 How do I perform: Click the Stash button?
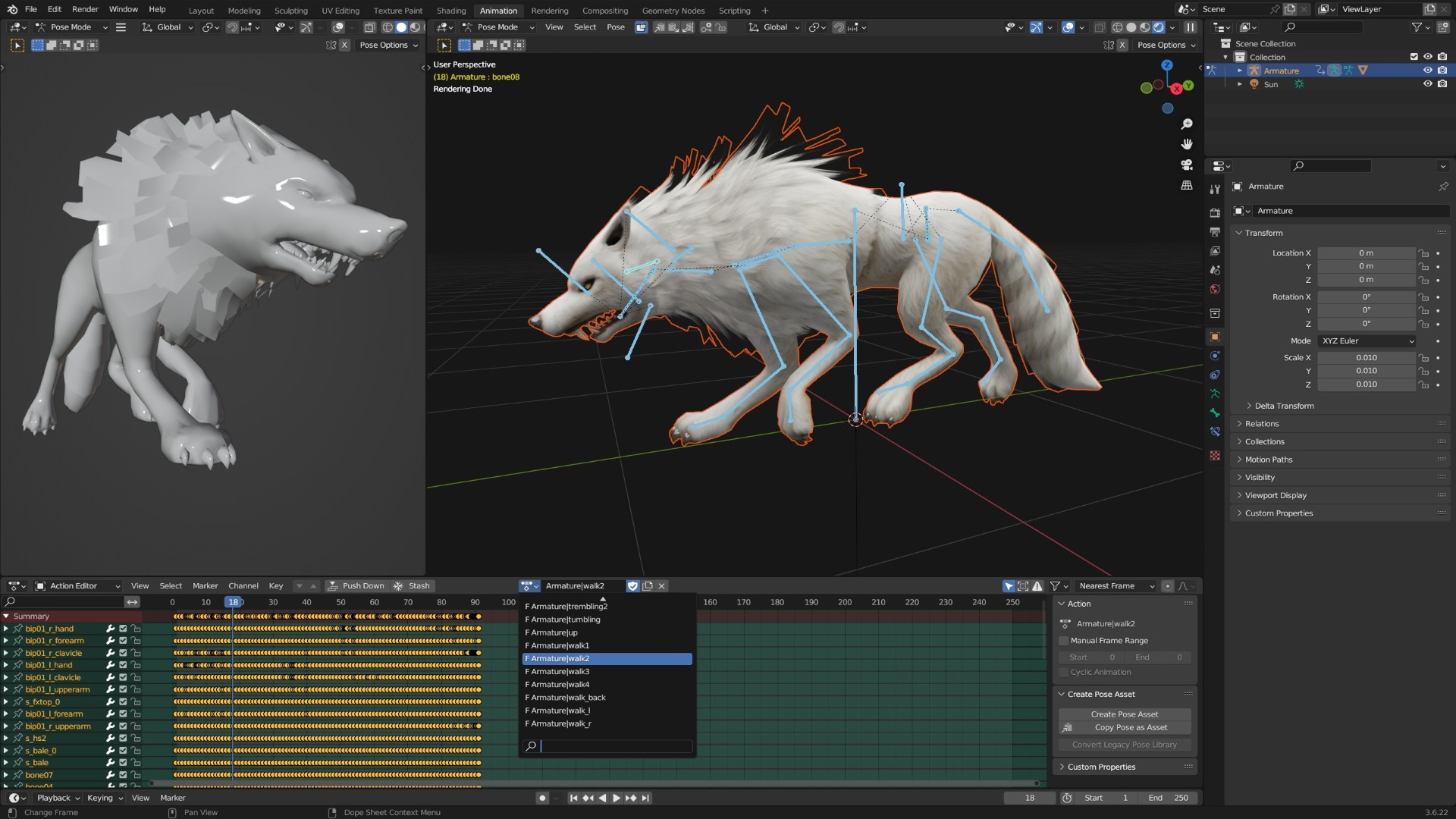pyautogui.click(x=412, y=585)
